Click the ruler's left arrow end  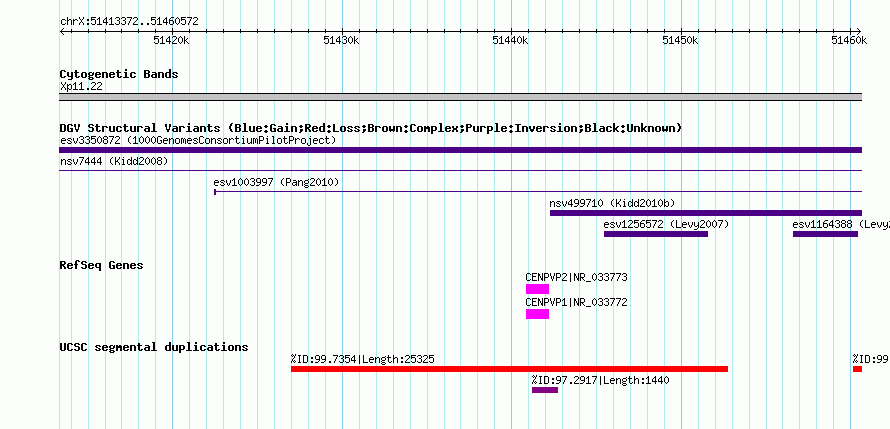(x=62, y=31)
